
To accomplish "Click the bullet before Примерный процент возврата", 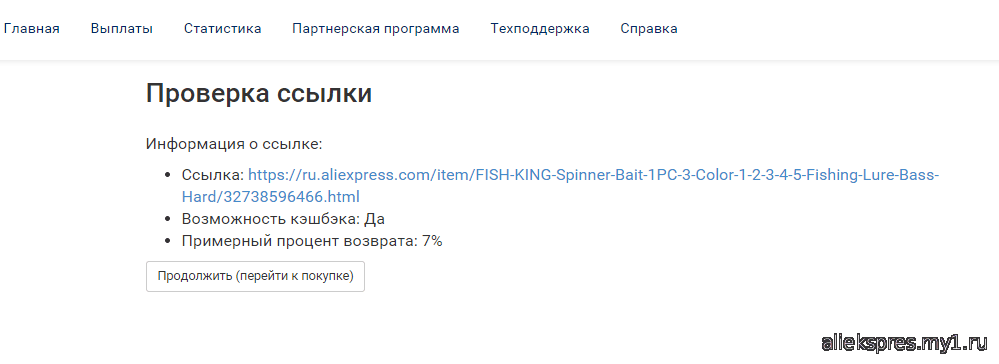I will [168, 242].
